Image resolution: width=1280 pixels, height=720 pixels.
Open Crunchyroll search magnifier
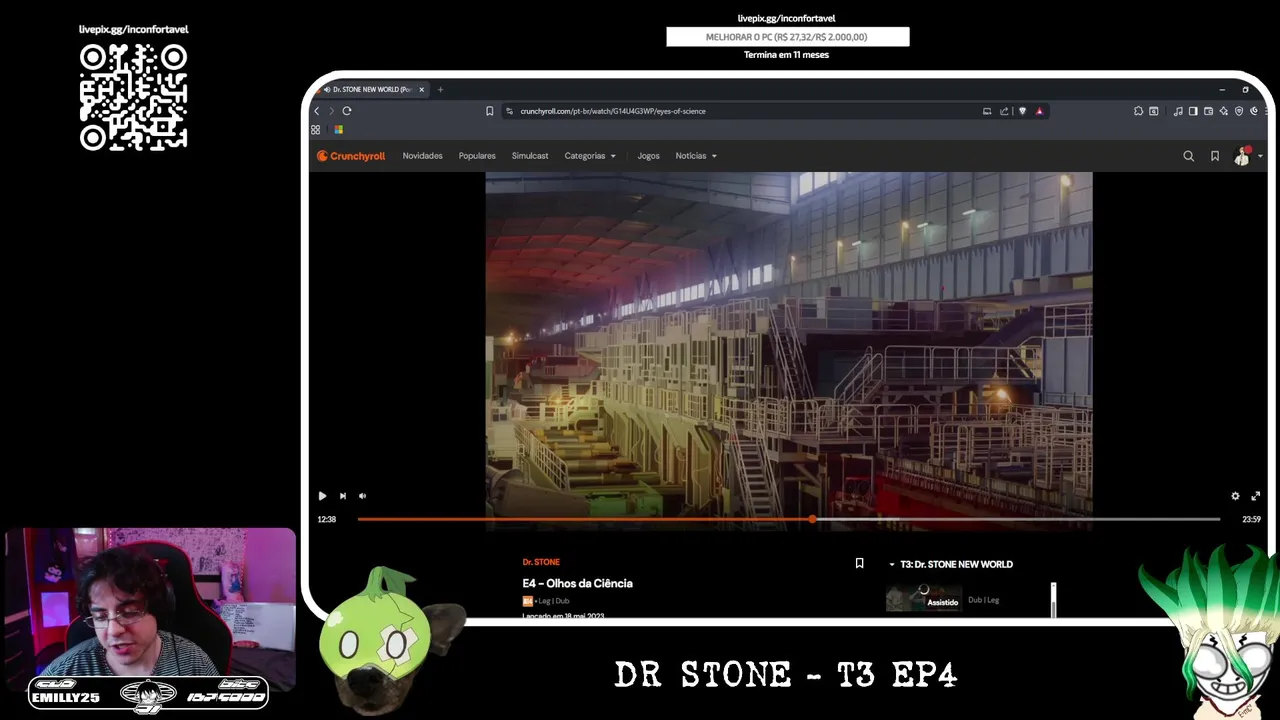pos(1188,156)
